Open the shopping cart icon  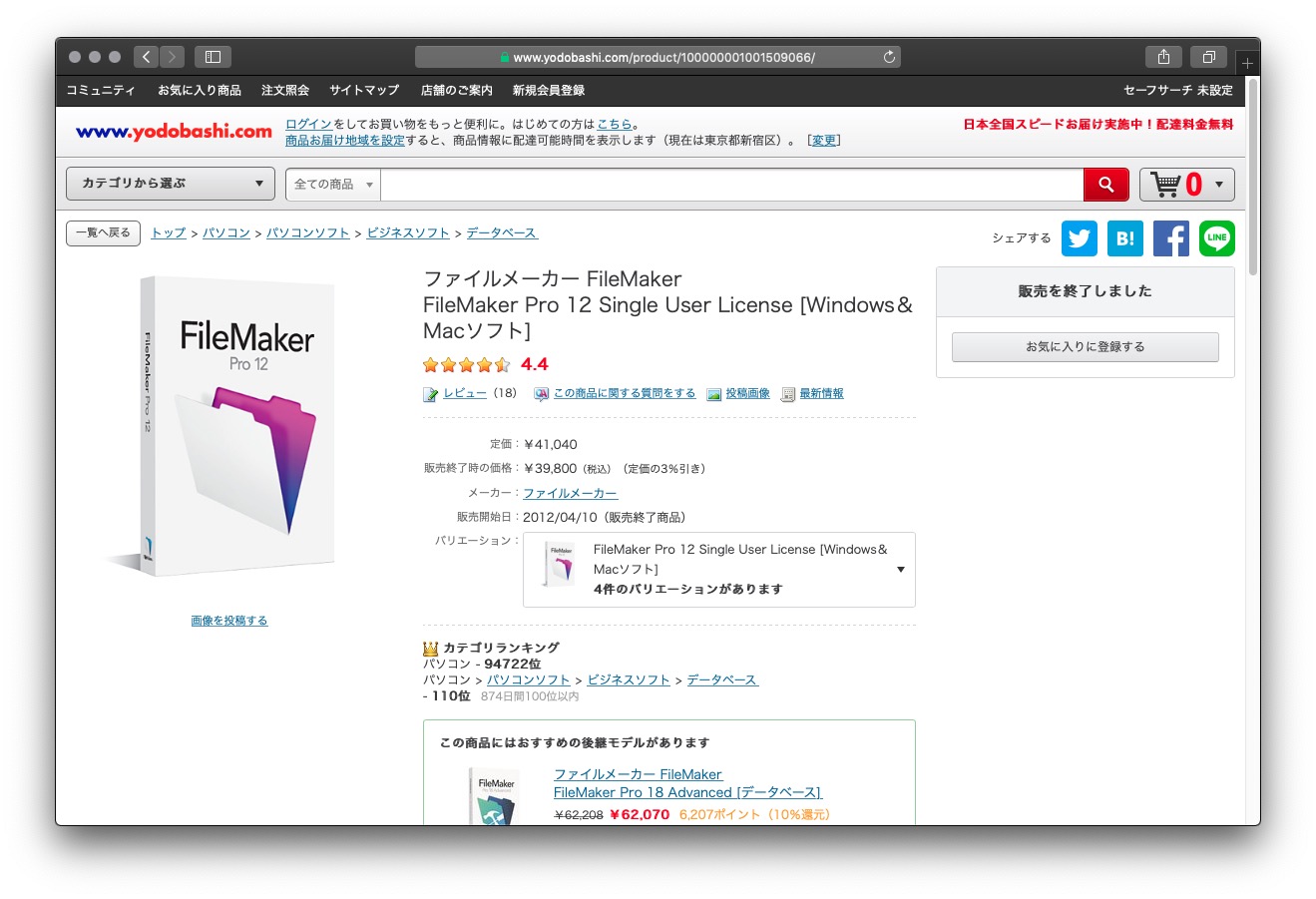(1165, 185)
